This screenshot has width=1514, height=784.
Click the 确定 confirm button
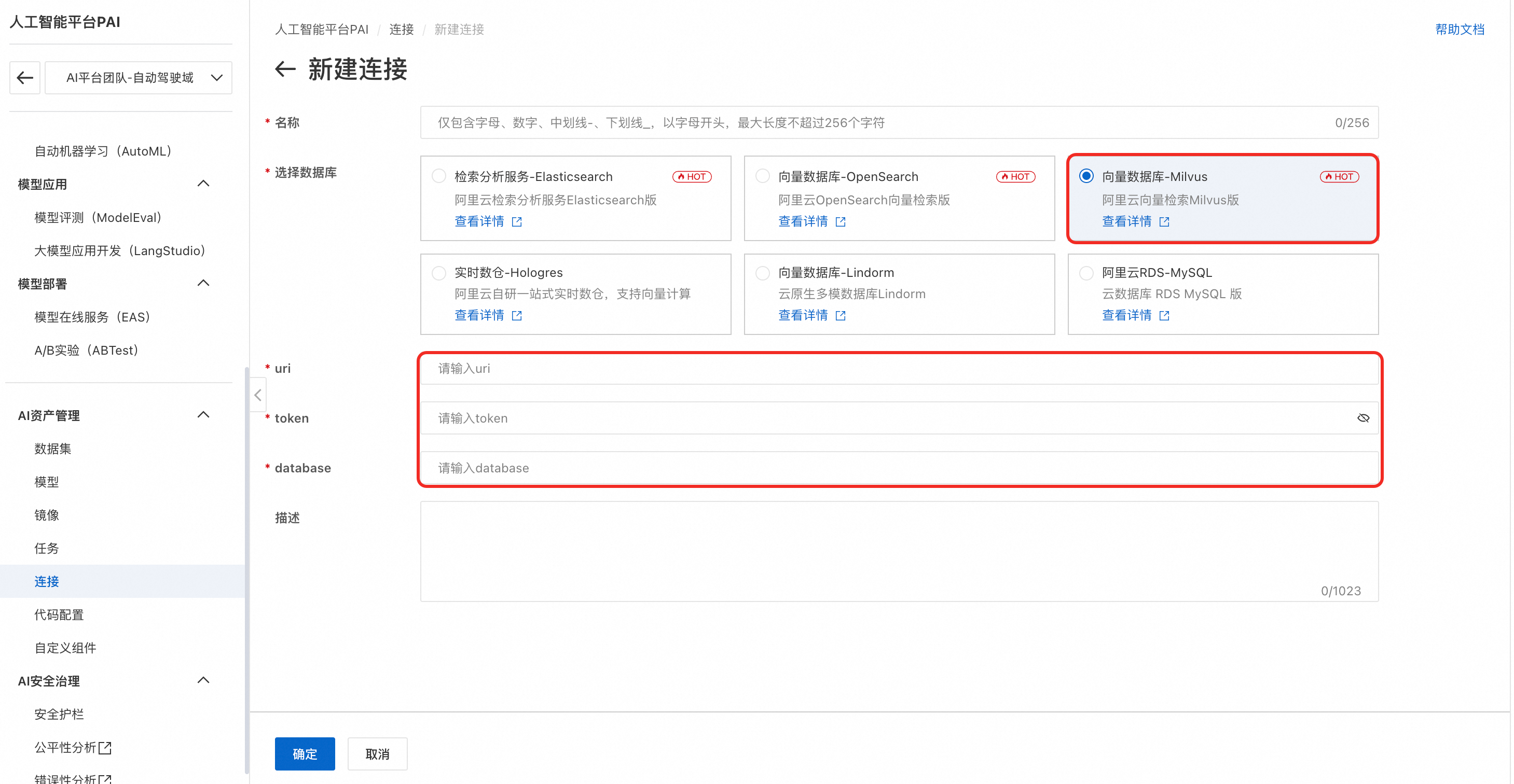click(305, 753)
